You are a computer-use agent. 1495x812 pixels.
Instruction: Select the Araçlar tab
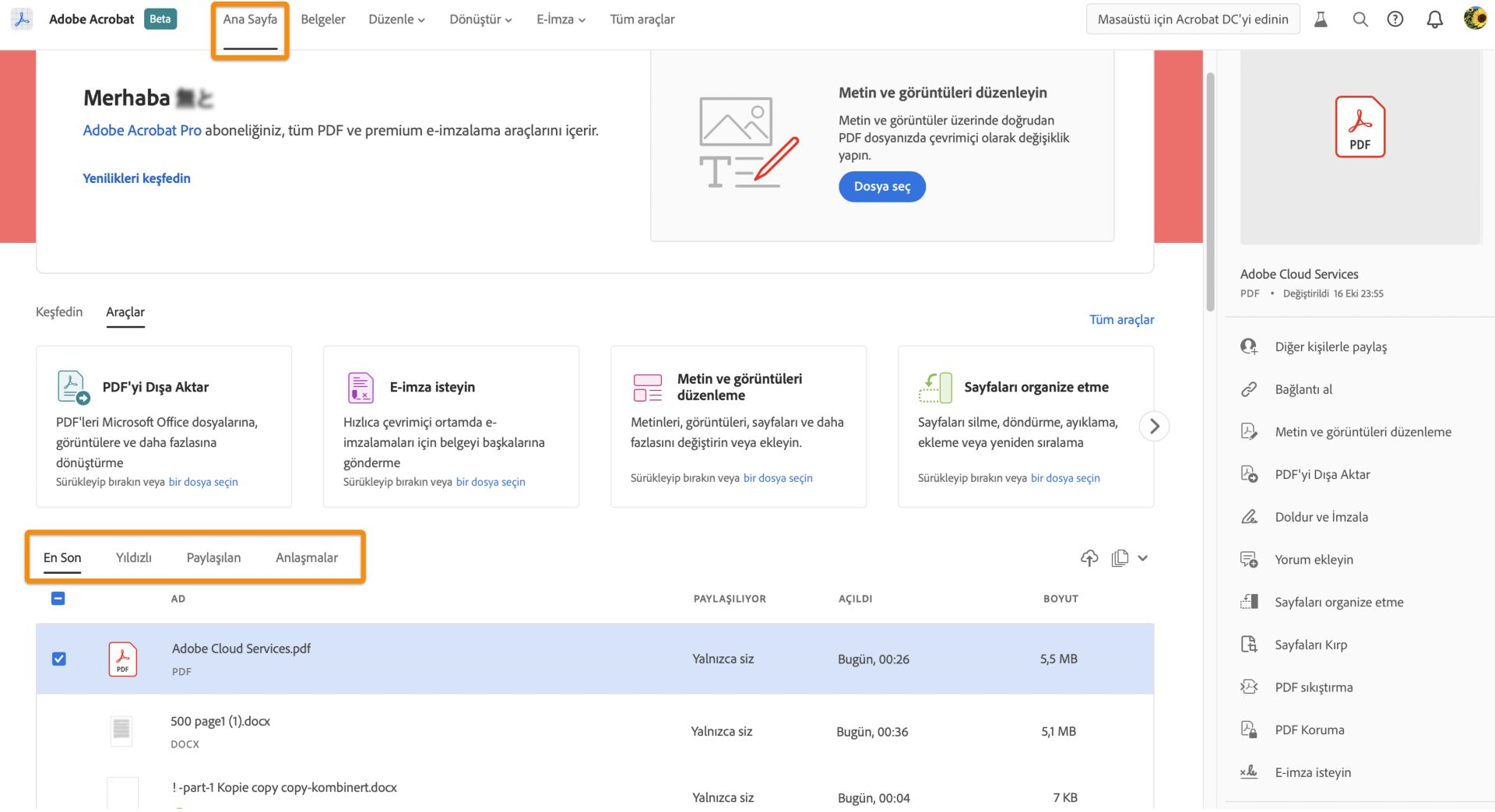click(x=125, y=313)
